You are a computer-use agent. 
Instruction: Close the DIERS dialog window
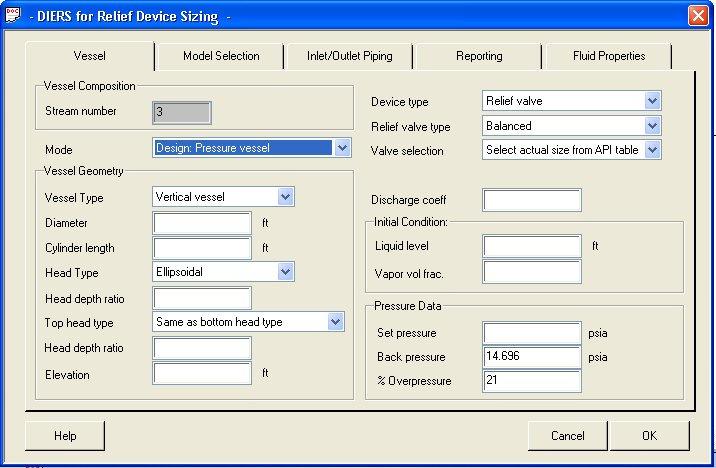pyautogui.click(x=698, y=16)
